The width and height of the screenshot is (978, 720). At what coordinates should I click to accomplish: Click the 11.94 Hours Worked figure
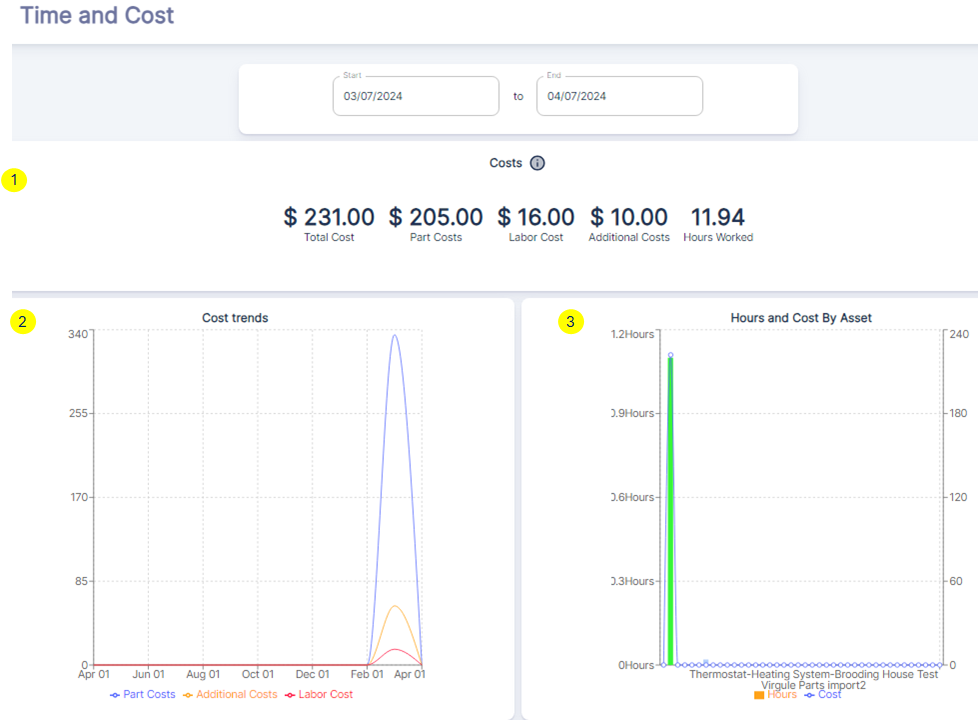click(x=718, y=217)
